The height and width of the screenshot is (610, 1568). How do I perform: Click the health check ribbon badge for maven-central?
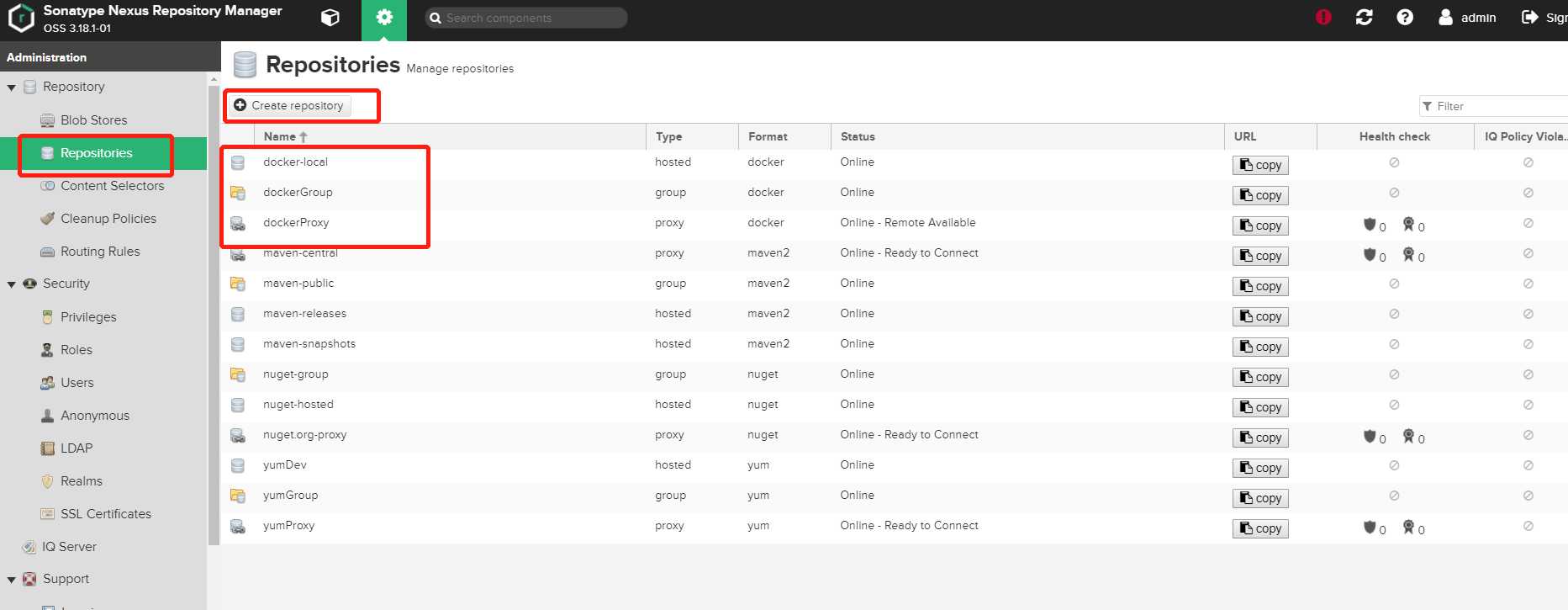click(x=1408, y=254)
